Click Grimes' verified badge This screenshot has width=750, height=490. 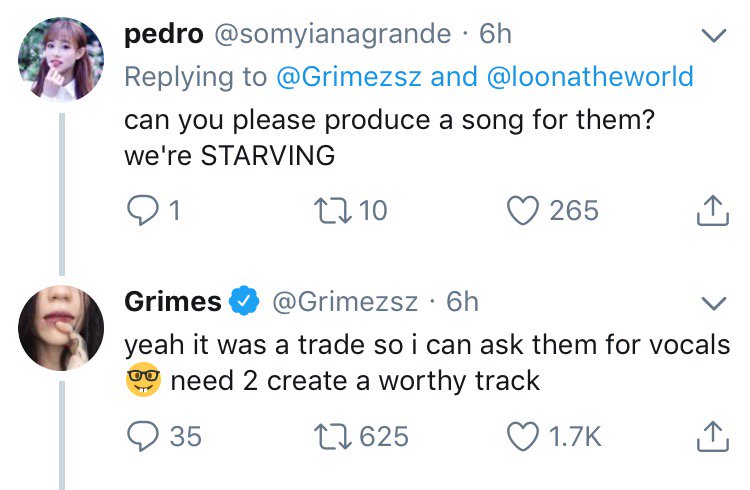click(245, 301)
